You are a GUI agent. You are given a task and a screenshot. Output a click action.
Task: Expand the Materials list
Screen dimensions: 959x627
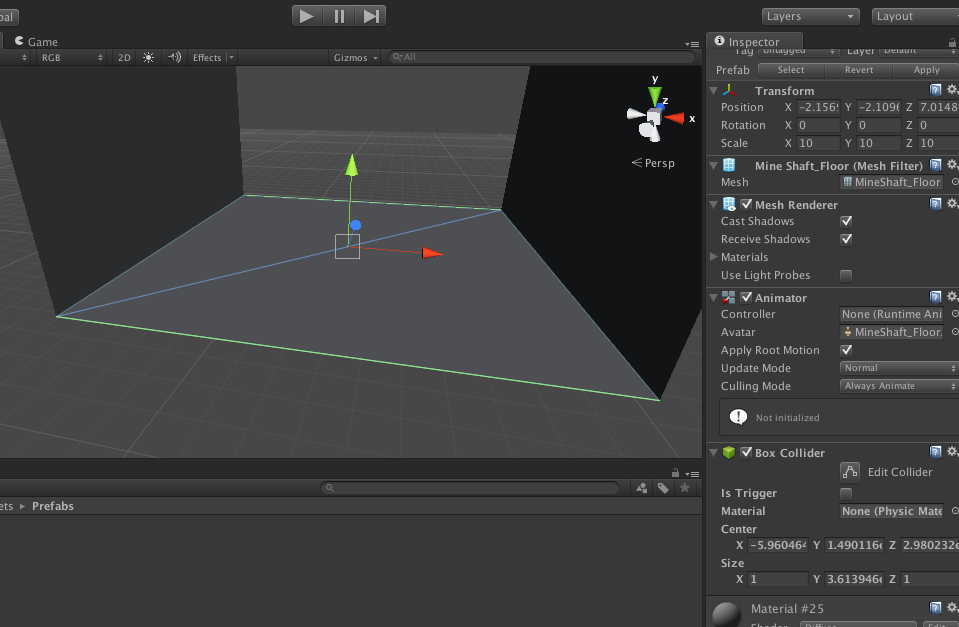pos(713,257)
